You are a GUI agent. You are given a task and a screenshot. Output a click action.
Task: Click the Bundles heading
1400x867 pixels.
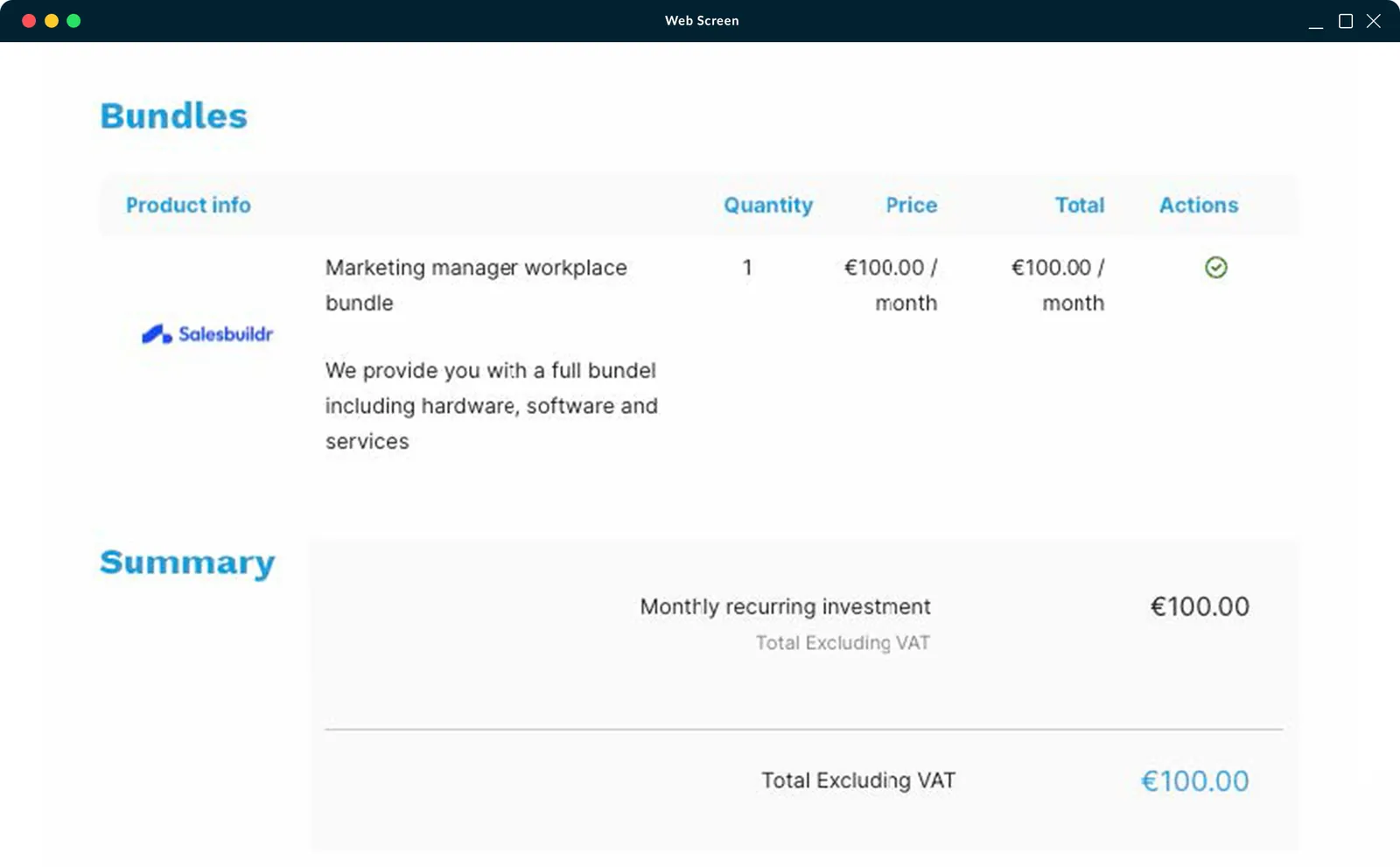click(x=174, y=115)
